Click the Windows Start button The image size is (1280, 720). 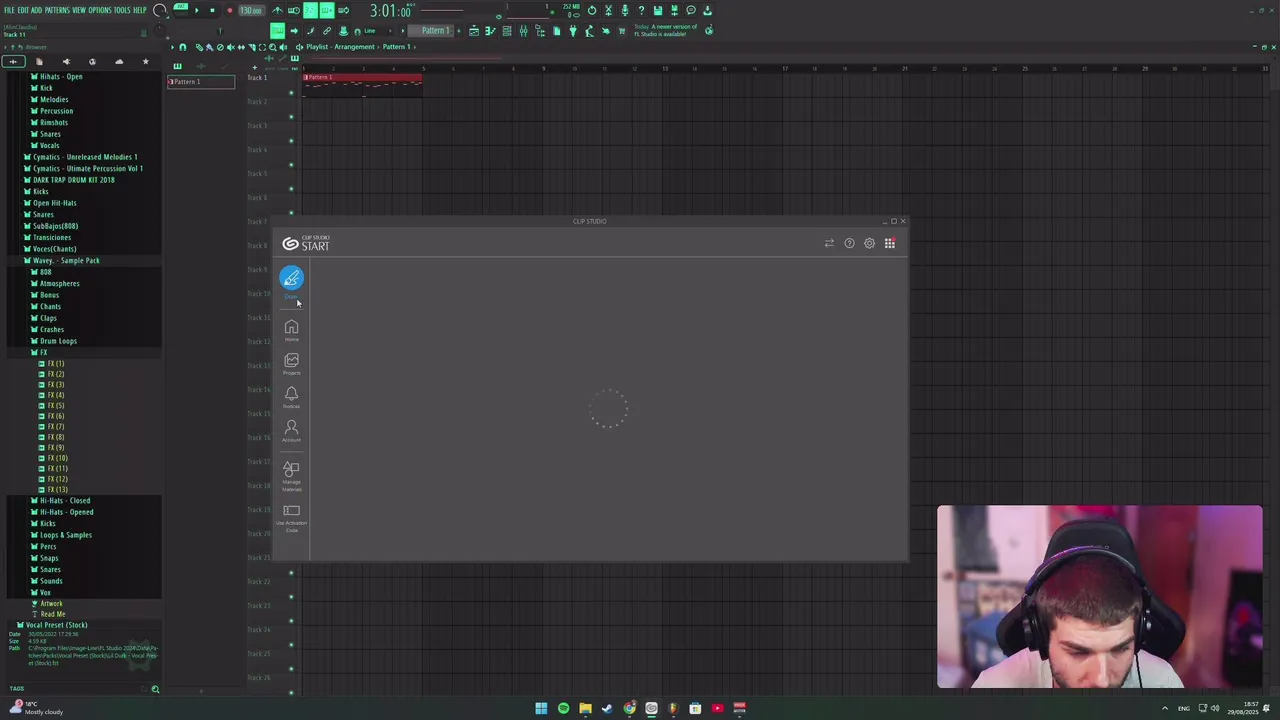541,708
